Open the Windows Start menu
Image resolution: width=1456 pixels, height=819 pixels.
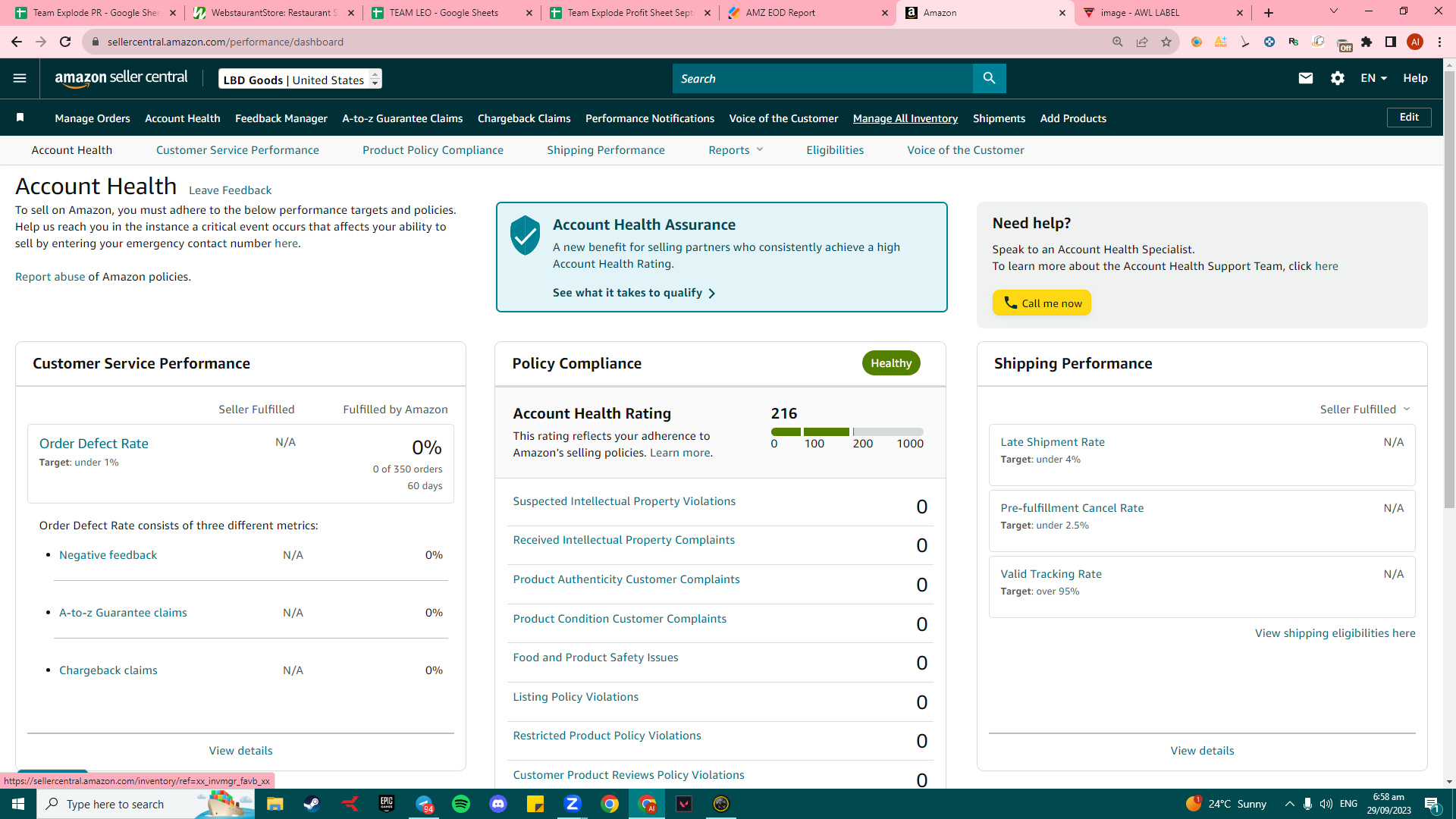pyautogui.click(x=18, y=804)
